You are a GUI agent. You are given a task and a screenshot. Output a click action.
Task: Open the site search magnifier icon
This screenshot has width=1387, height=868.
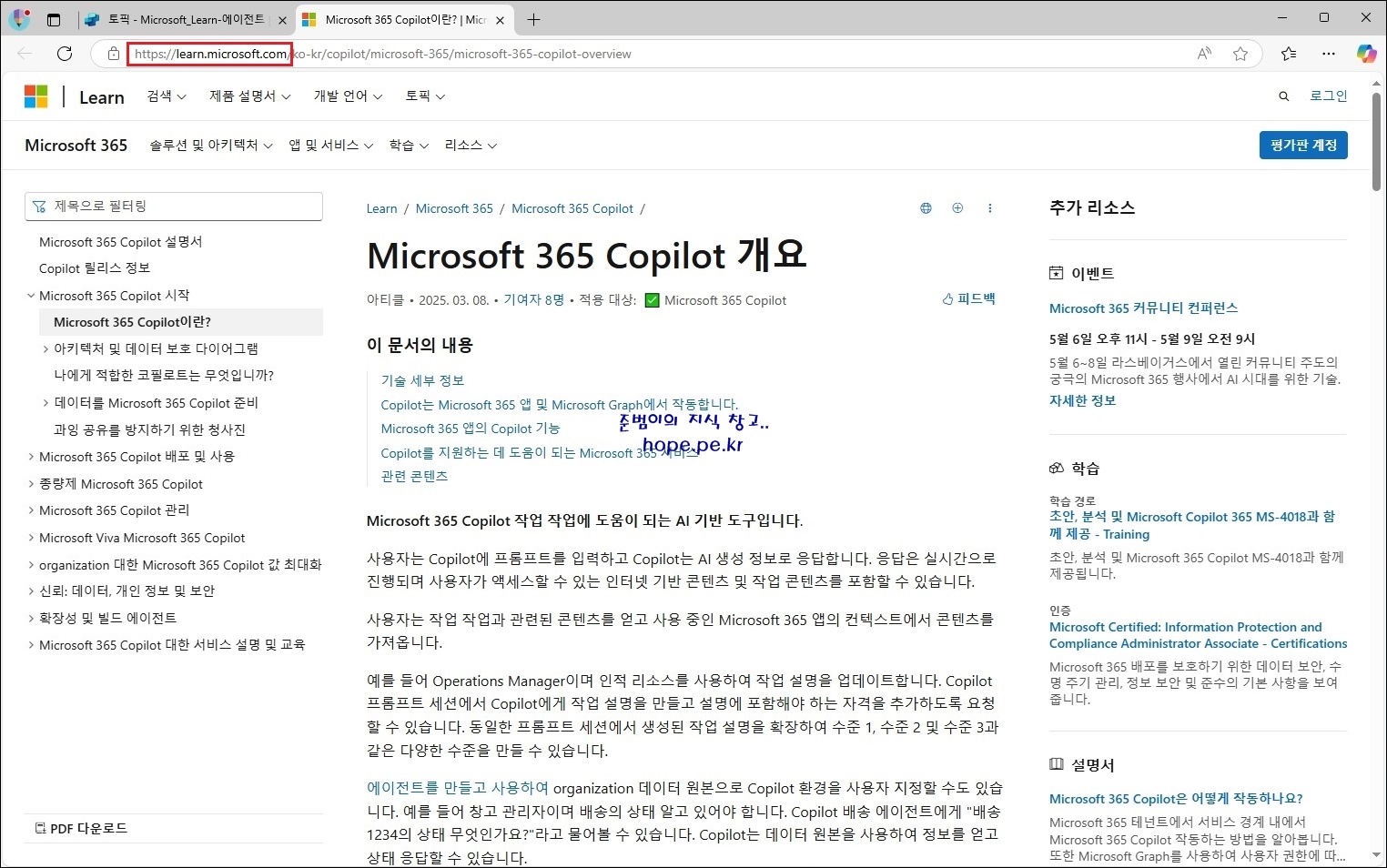point(1283,96)
